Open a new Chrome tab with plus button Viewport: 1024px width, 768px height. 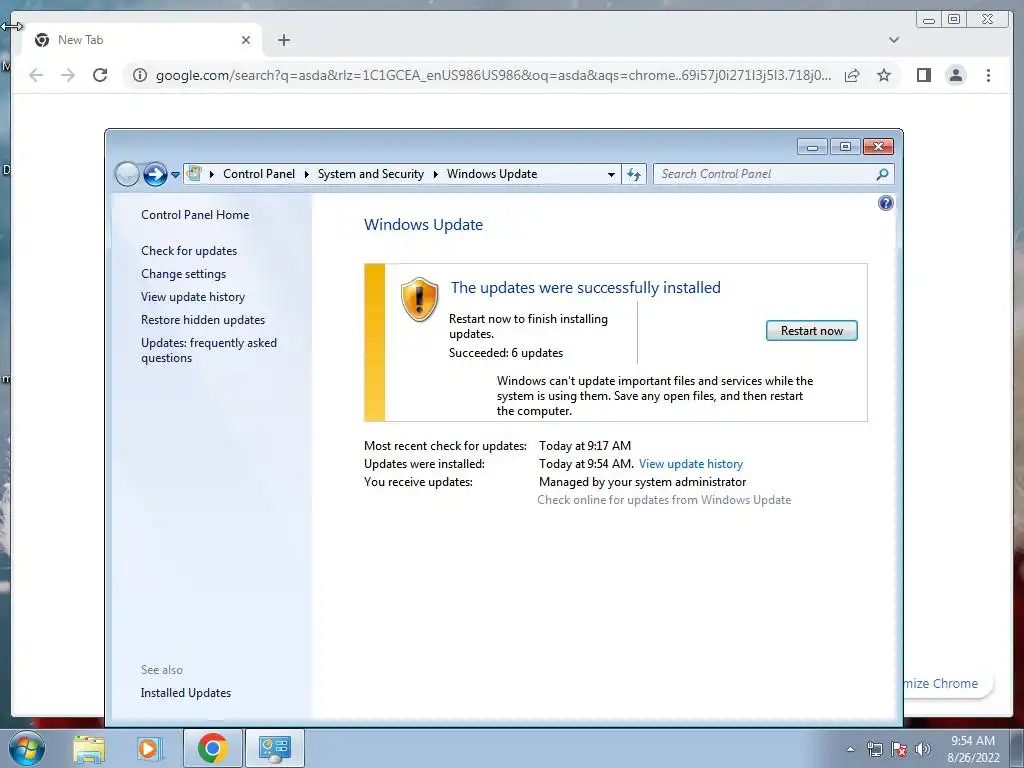click(x=283, y=40)
